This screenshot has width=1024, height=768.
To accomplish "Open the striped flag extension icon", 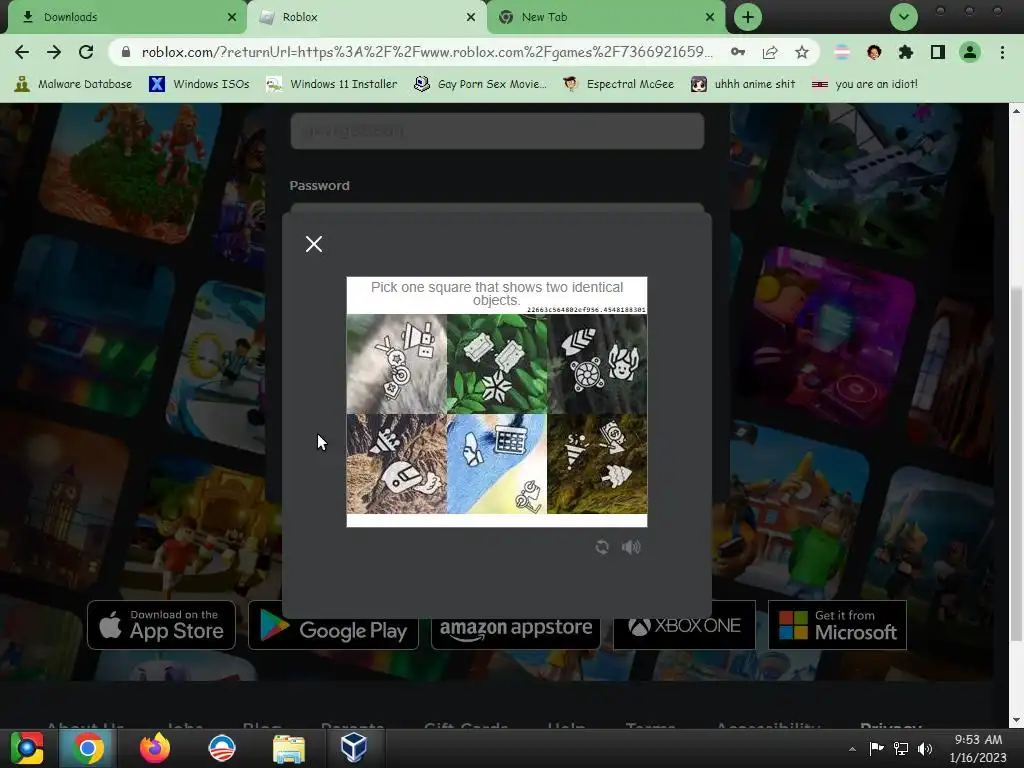I will tap(842, 52).
